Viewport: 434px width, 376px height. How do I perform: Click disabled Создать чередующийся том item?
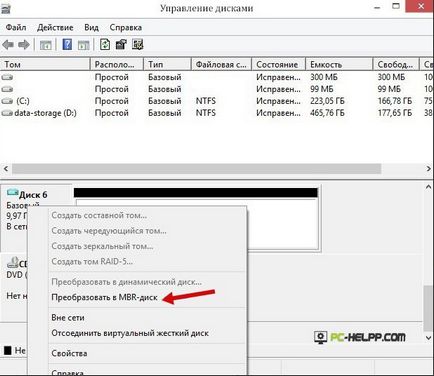pos(109,231)
